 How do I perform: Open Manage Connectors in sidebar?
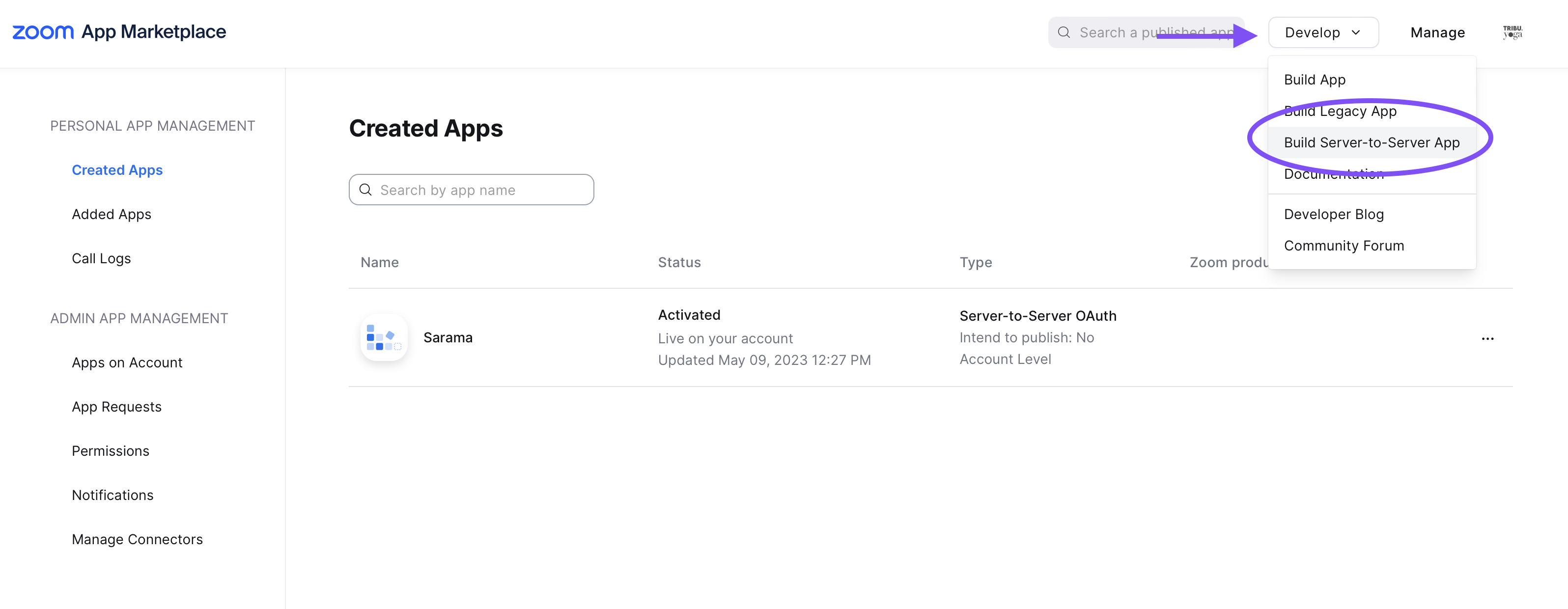point(137,540)
